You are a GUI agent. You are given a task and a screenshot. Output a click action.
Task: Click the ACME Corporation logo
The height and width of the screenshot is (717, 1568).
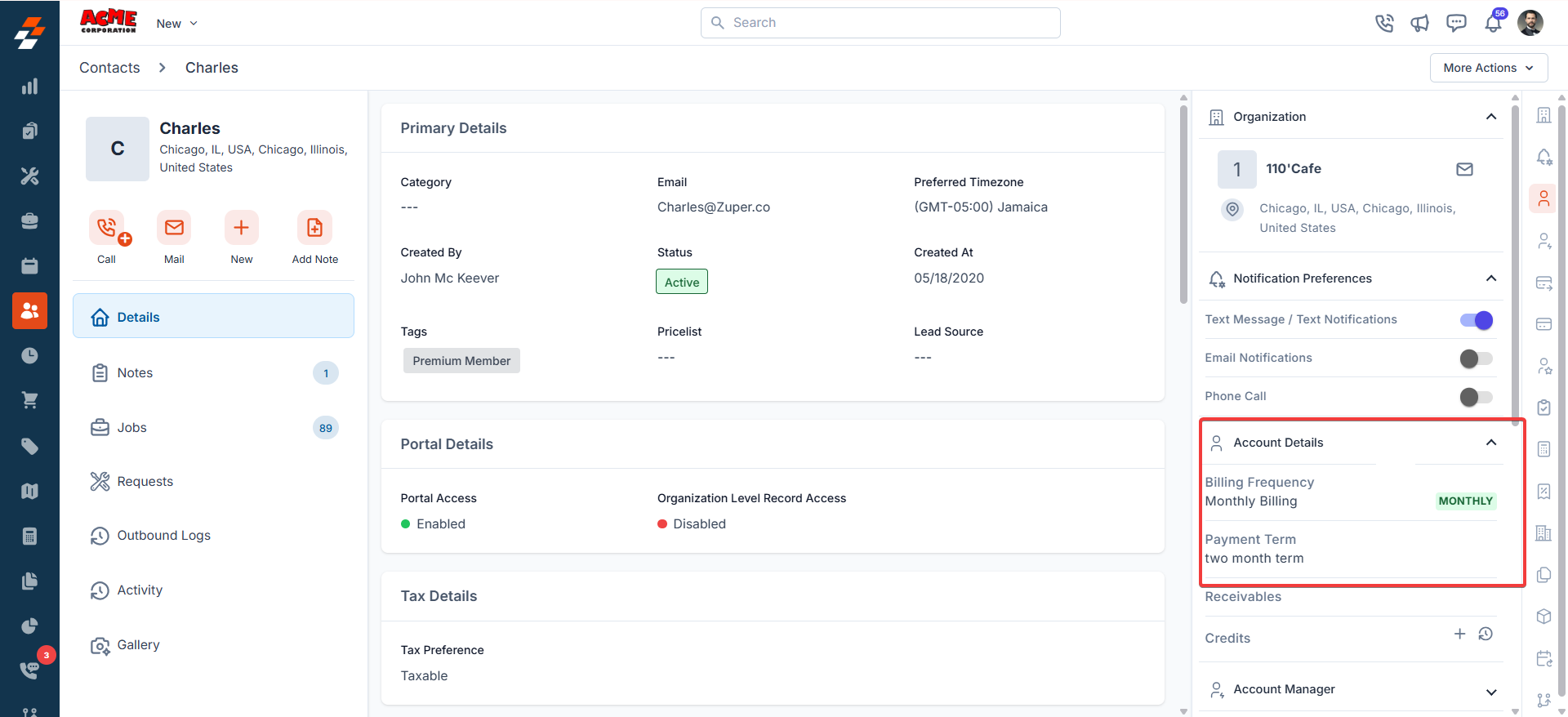coord(108,21)
